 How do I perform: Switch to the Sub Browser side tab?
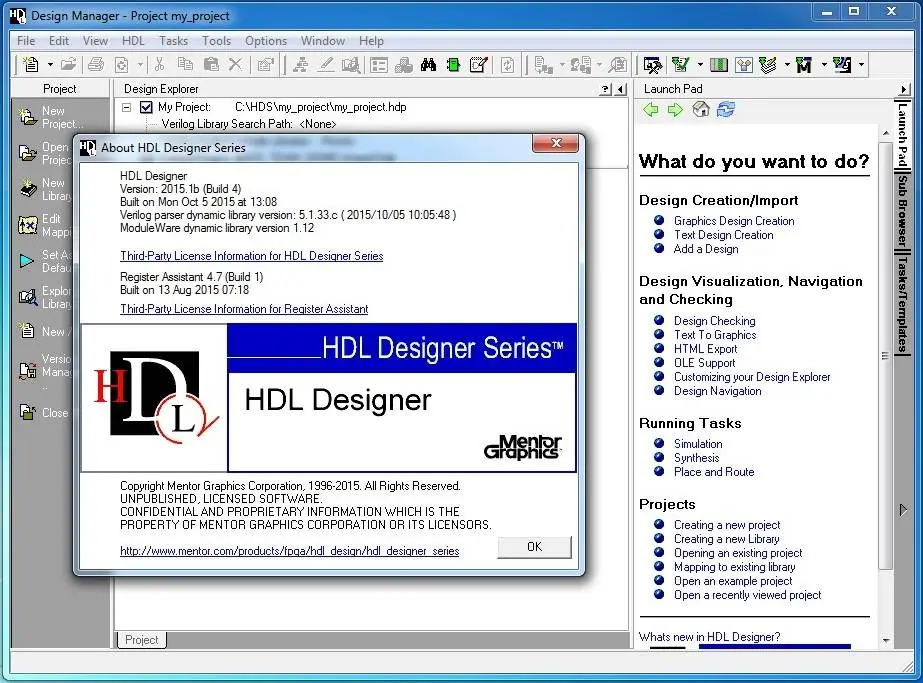tap(902, 211)
